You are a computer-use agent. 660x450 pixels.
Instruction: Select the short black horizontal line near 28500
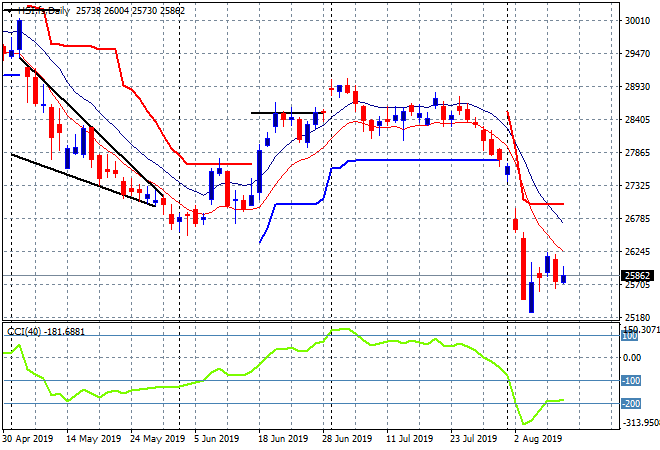[x=287, y=113]
